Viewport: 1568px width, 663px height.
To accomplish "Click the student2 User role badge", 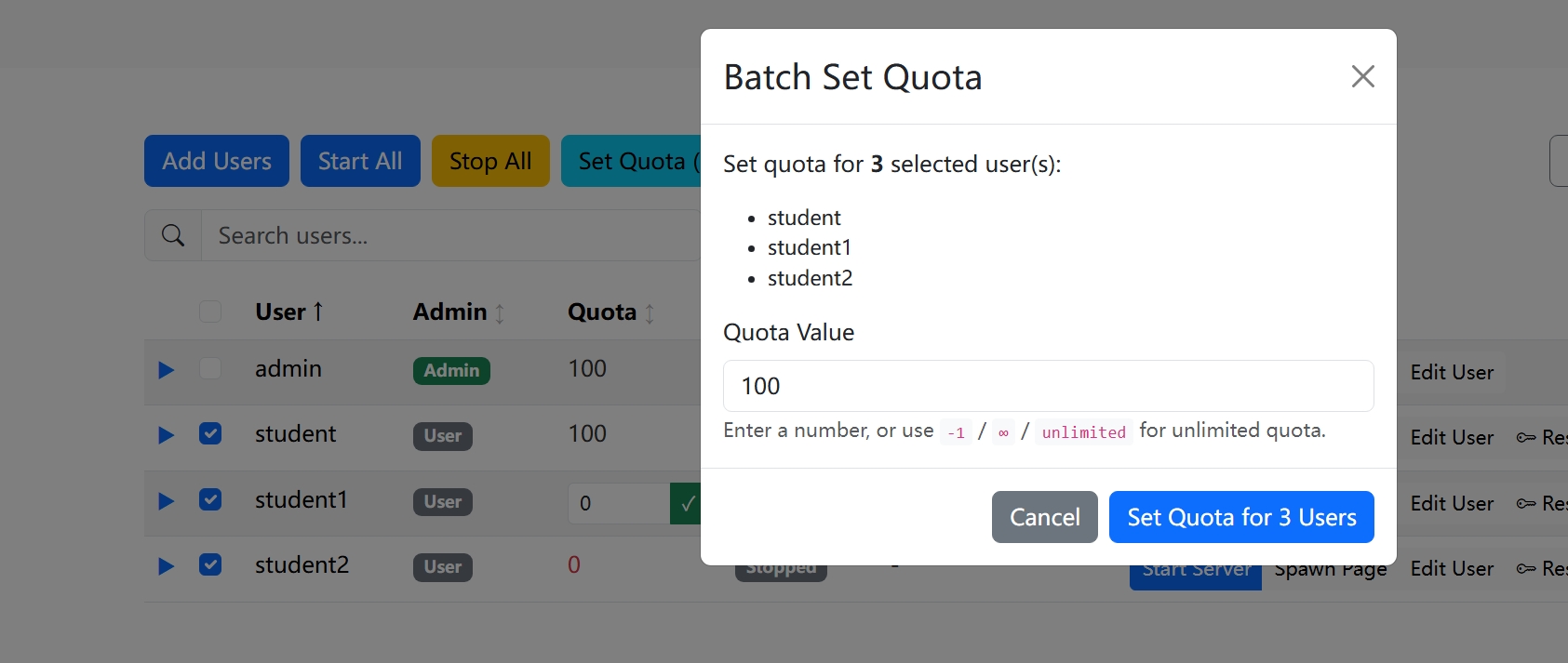I will [443, 567].
